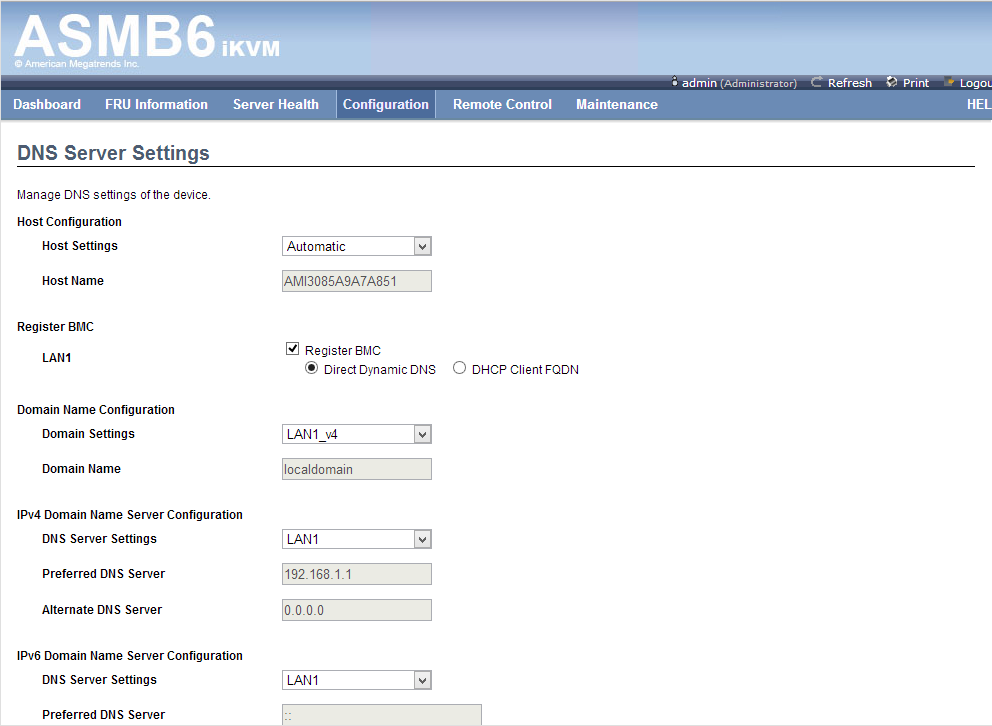Open the Dashboard menu
This screenshot has width=992, height=726.
[x=47, y=104]
